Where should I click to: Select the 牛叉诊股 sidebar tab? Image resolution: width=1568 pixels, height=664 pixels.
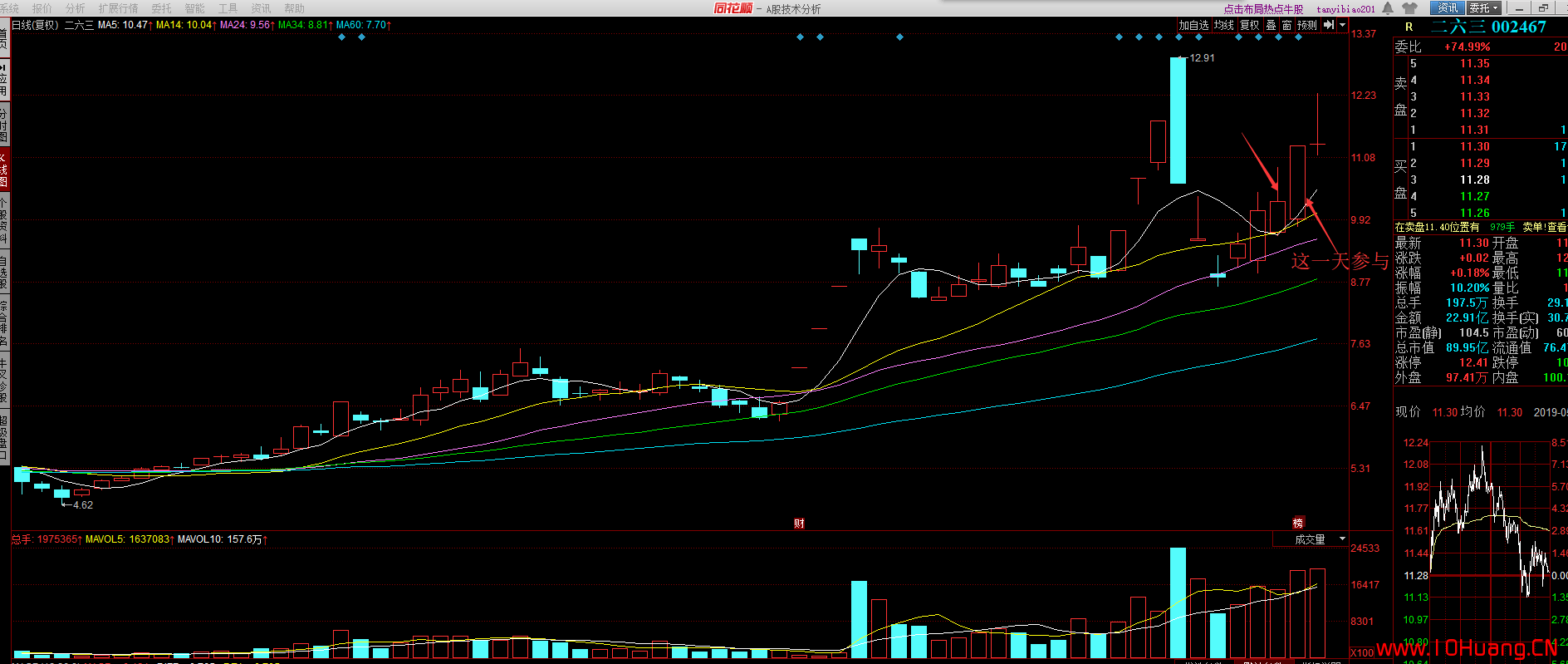(x=4, y=379)
